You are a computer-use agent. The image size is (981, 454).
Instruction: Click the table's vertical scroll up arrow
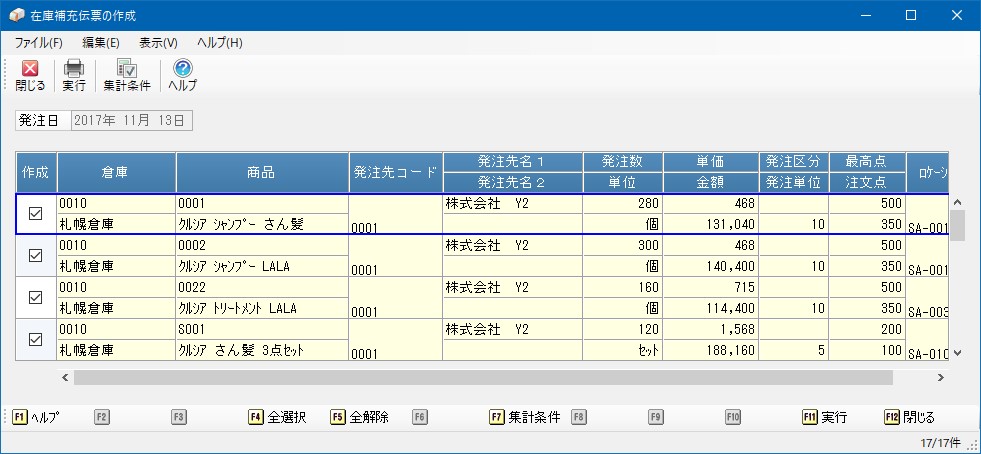(957, 201)
